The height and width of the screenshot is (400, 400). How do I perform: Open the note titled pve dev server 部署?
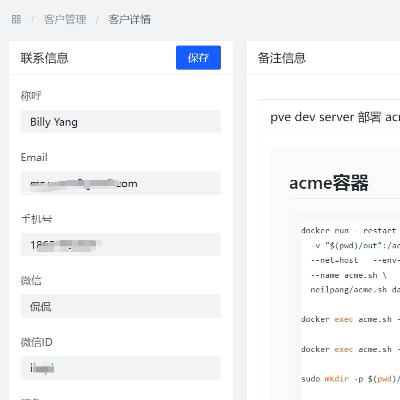(335, 117)
